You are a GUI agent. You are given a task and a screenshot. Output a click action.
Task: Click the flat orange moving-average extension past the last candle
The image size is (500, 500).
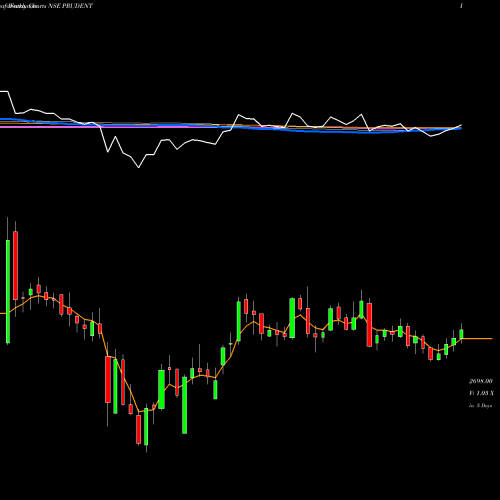click(477, 339)
